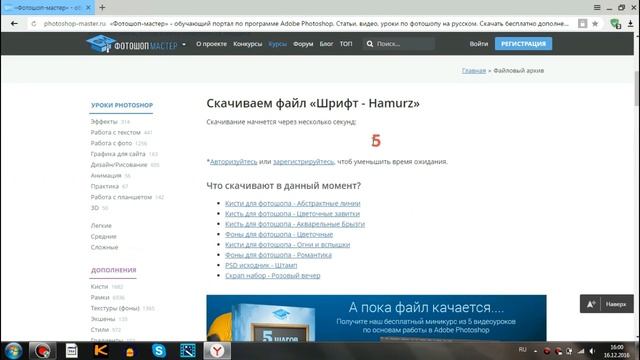Click the page vertical scrollbar thumb
The image size is (640, 360).
click(636, 88)
